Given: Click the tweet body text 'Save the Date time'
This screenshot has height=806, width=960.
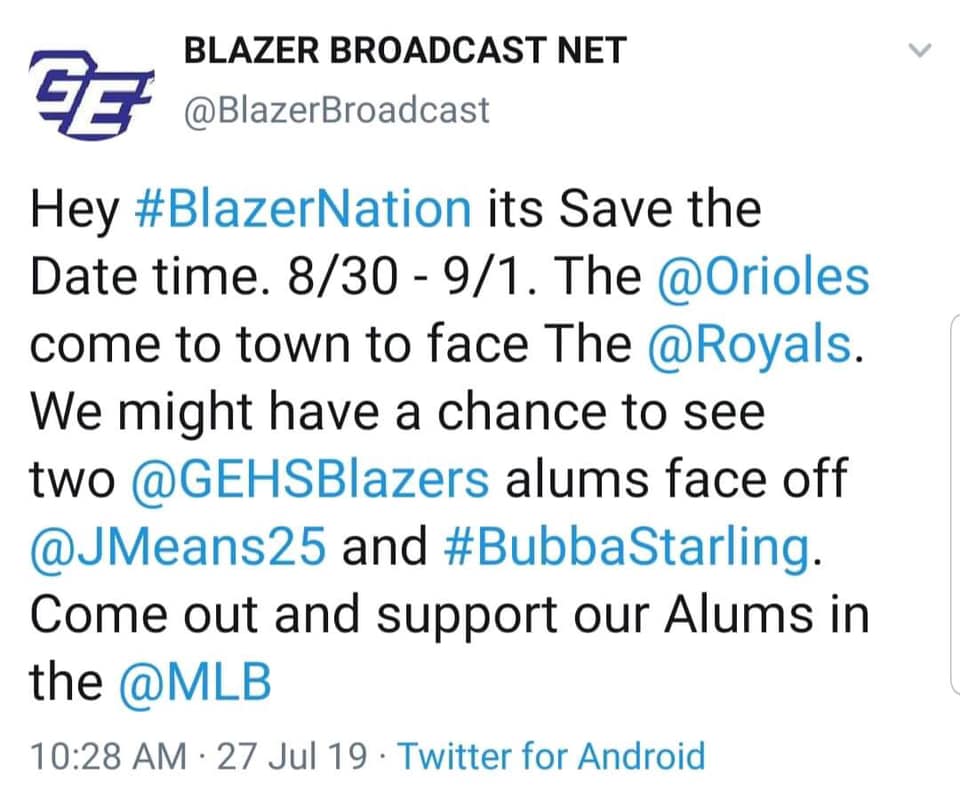Looking at the screenshot, I should [396, 243].
